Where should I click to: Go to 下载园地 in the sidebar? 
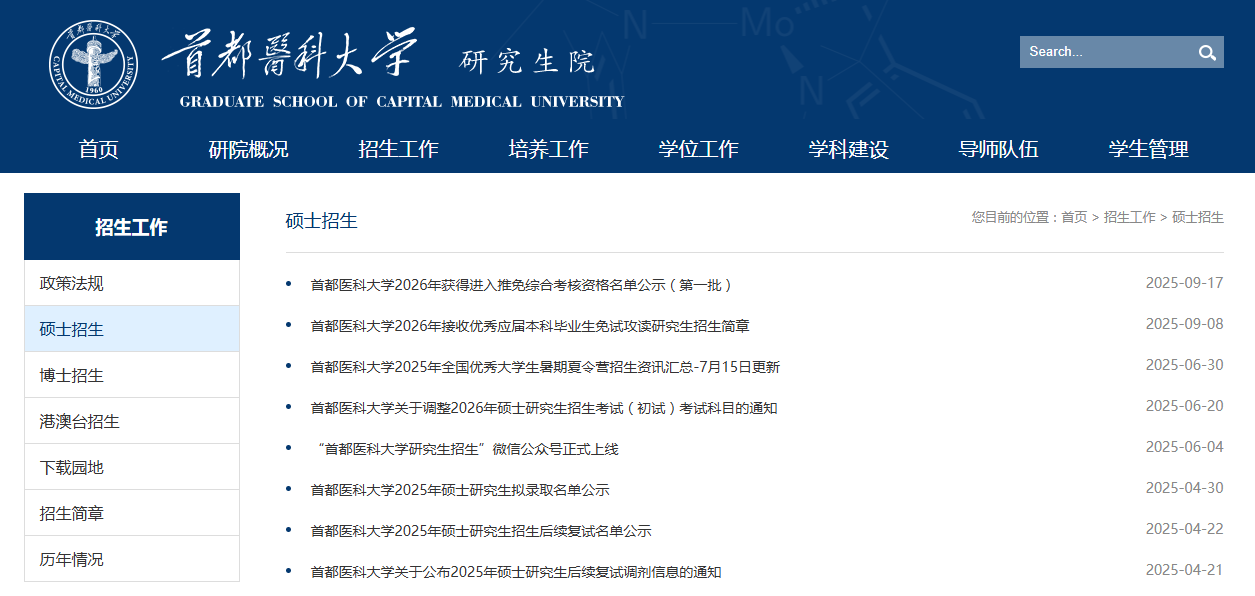pyautogui.click(x=72, y=467)
